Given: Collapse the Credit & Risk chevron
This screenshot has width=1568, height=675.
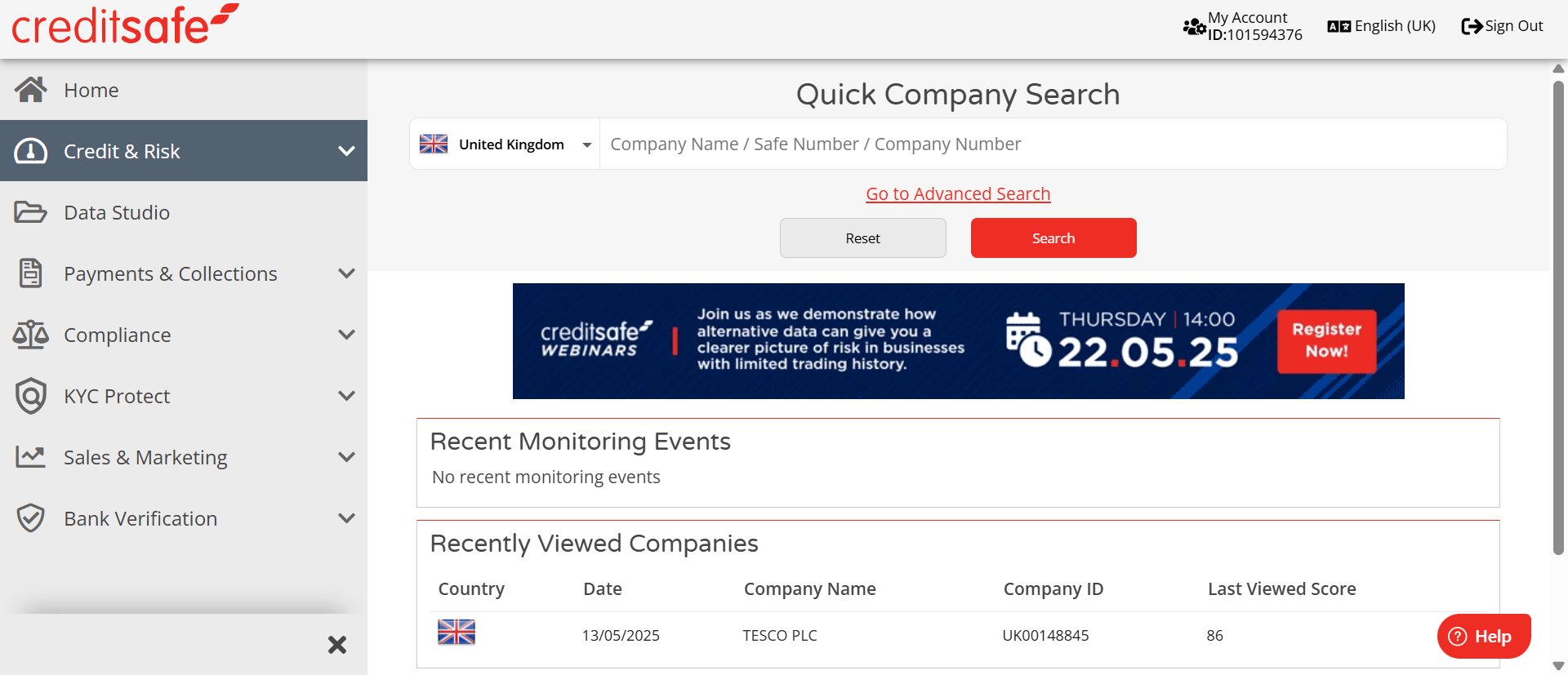Looking at the screenshot, I should tap(346, 151).
